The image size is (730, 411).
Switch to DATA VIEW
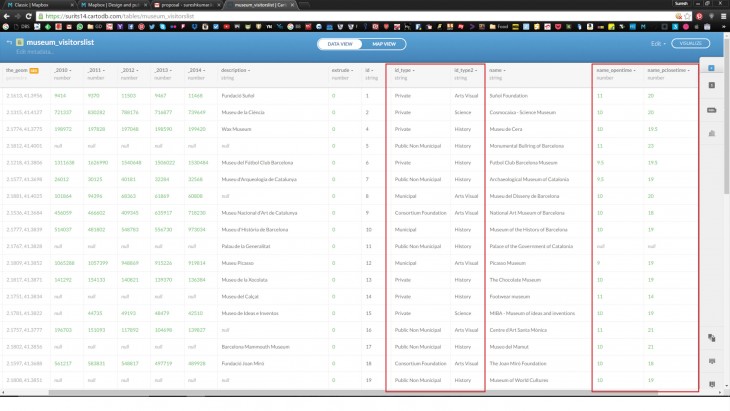click(339, 44)
